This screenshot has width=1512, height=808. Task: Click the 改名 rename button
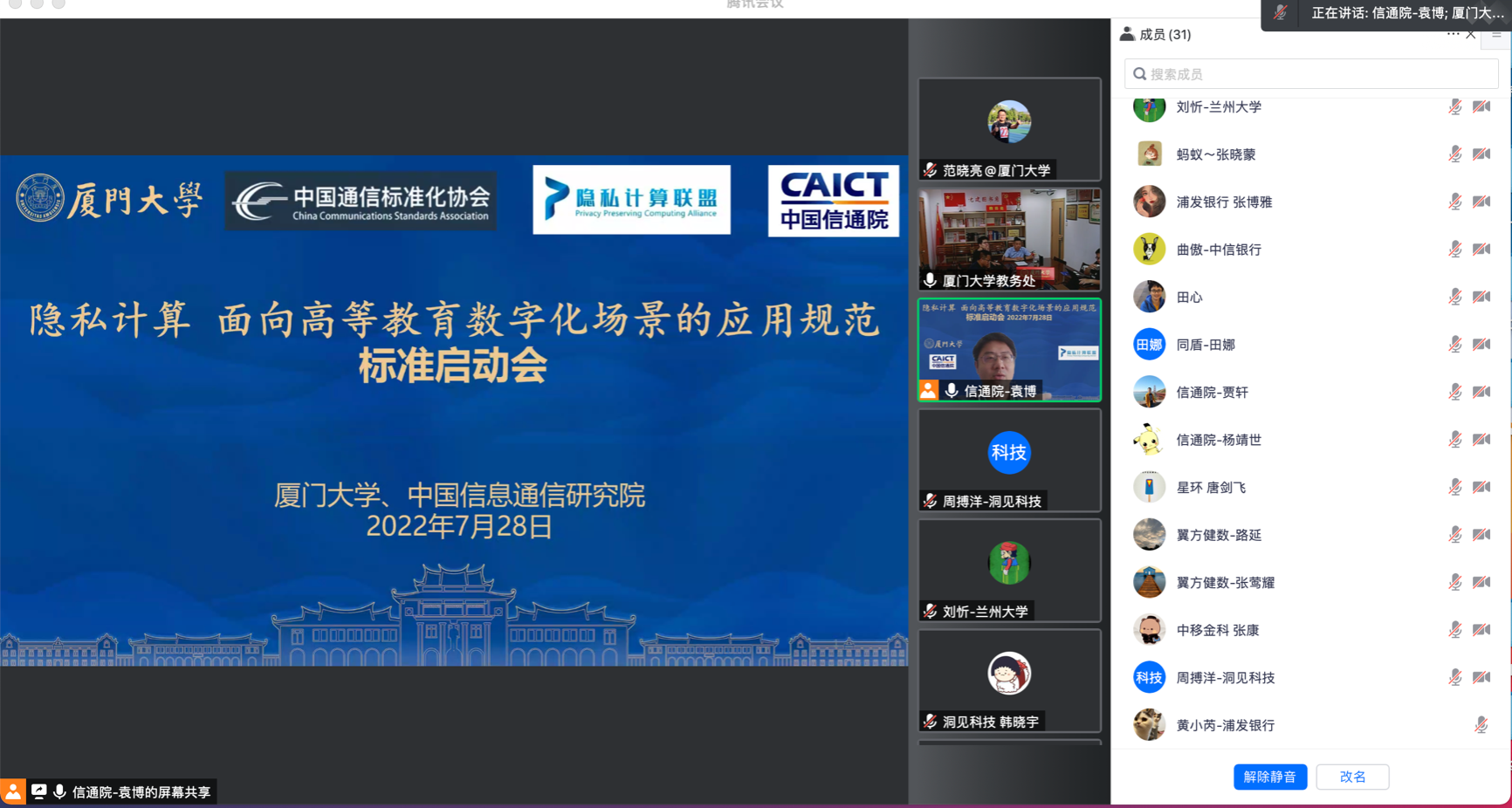click(1352, 777)
